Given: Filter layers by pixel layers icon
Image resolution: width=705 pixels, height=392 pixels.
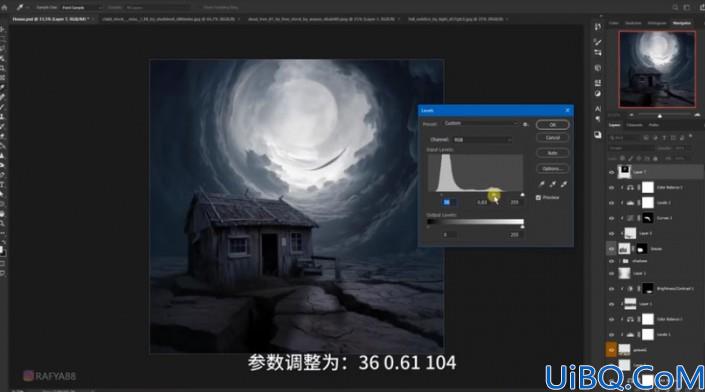Looking at the screenshot, I should click(646, 138).
